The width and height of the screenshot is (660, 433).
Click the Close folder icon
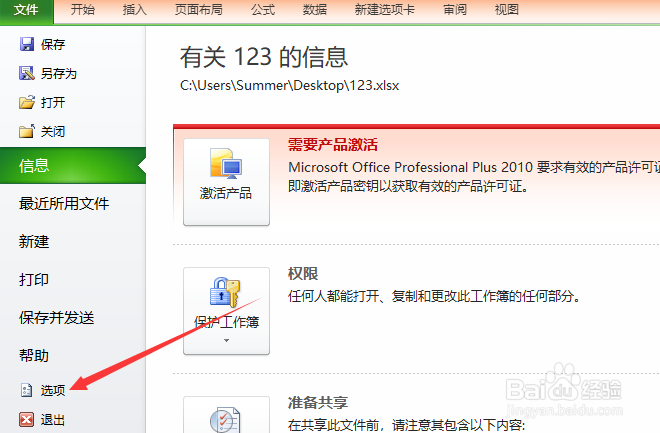click(27, 131)
